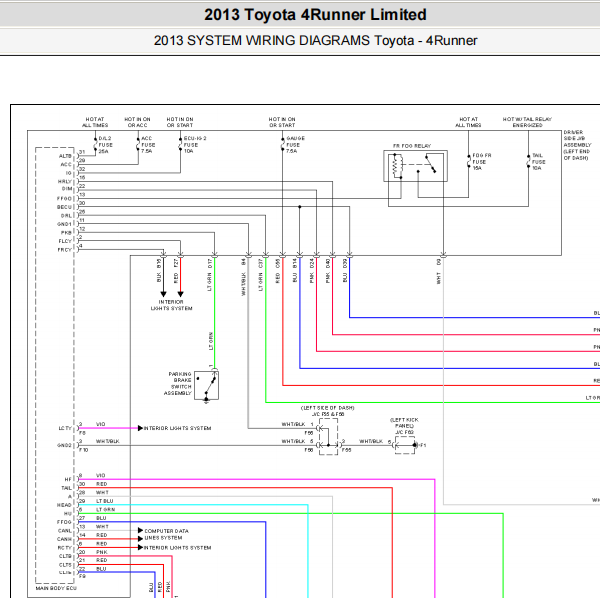Click the F27 connector label on RED wire

pos(176,263)
